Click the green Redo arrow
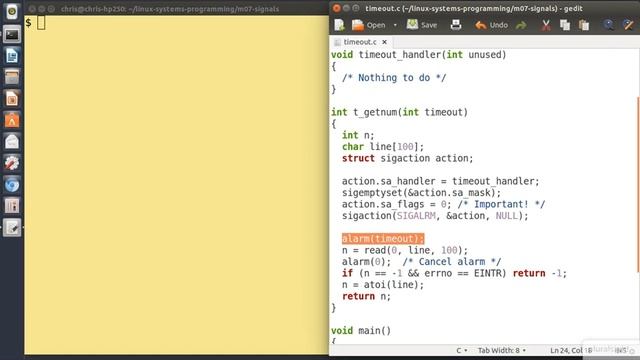The image size is (640, 360). [x=521, y=25]
